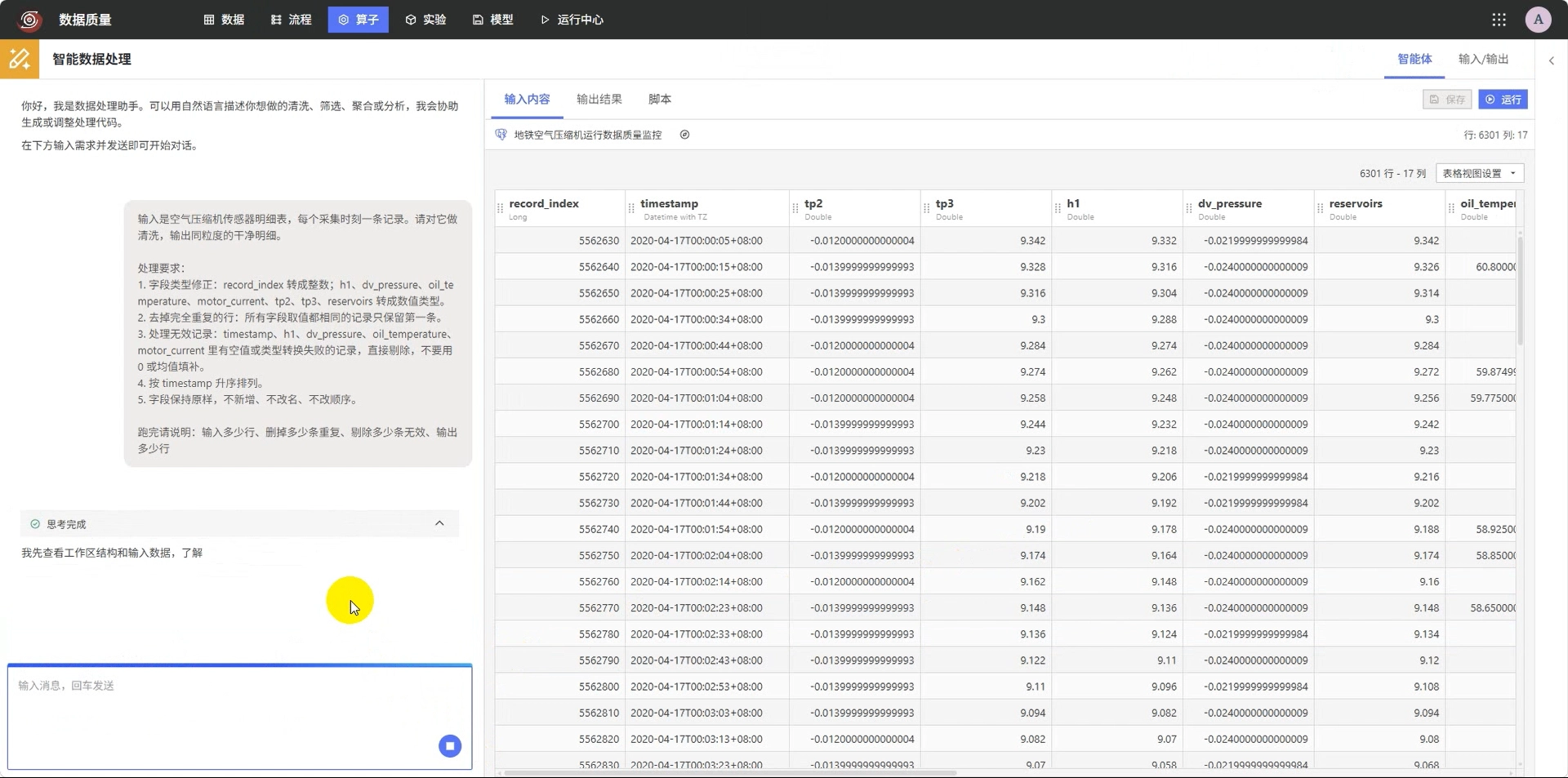Open the user avatar A menu
Screen dimensions: 1568x778
1538,20
